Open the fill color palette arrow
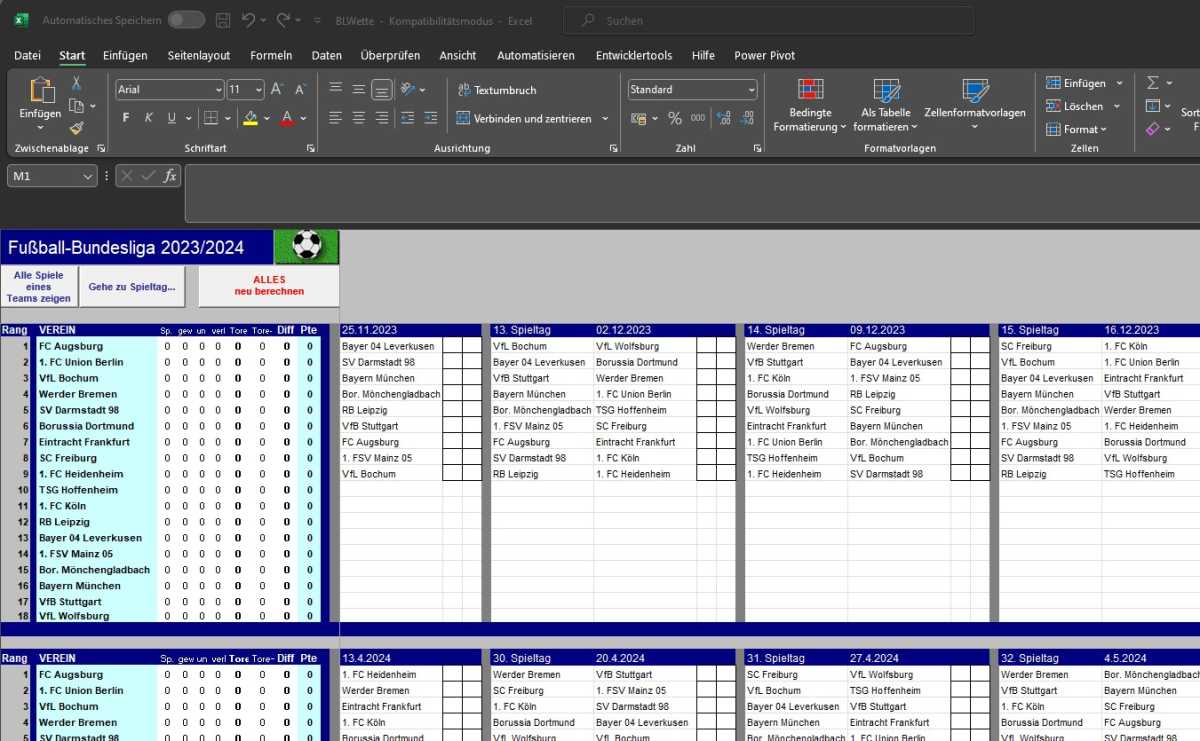The image size is (1200, 741). [x=266, y=118]
